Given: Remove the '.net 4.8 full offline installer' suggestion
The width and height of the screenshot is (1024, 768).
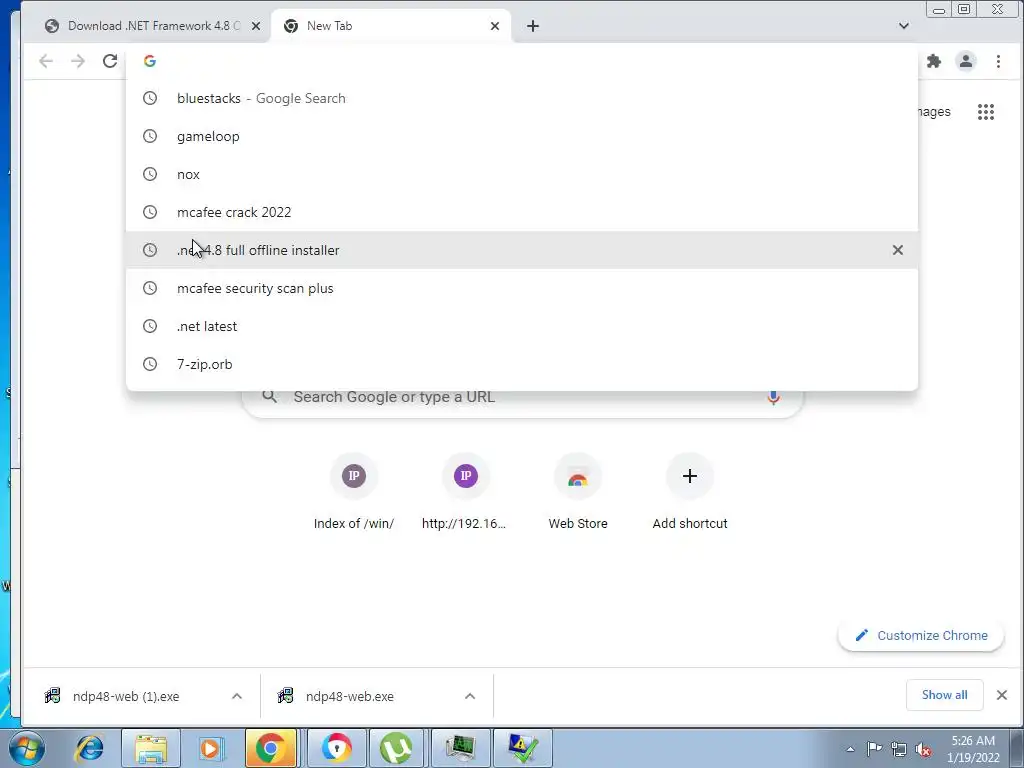Looking at the screenshot, I should pyautogui.click(x=897, y=250).
